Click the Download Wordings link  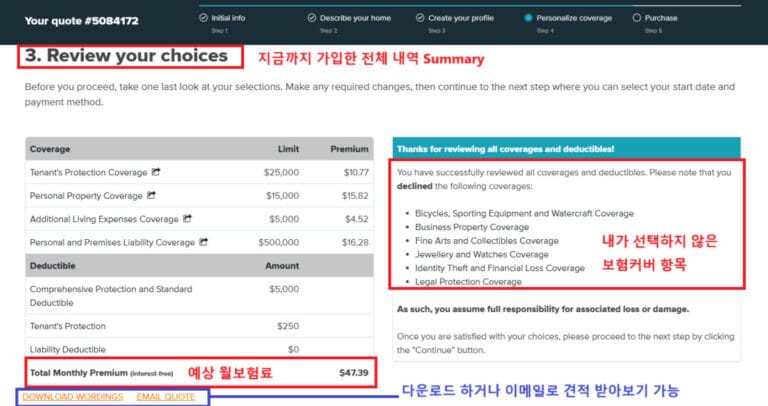click(73, 397)
